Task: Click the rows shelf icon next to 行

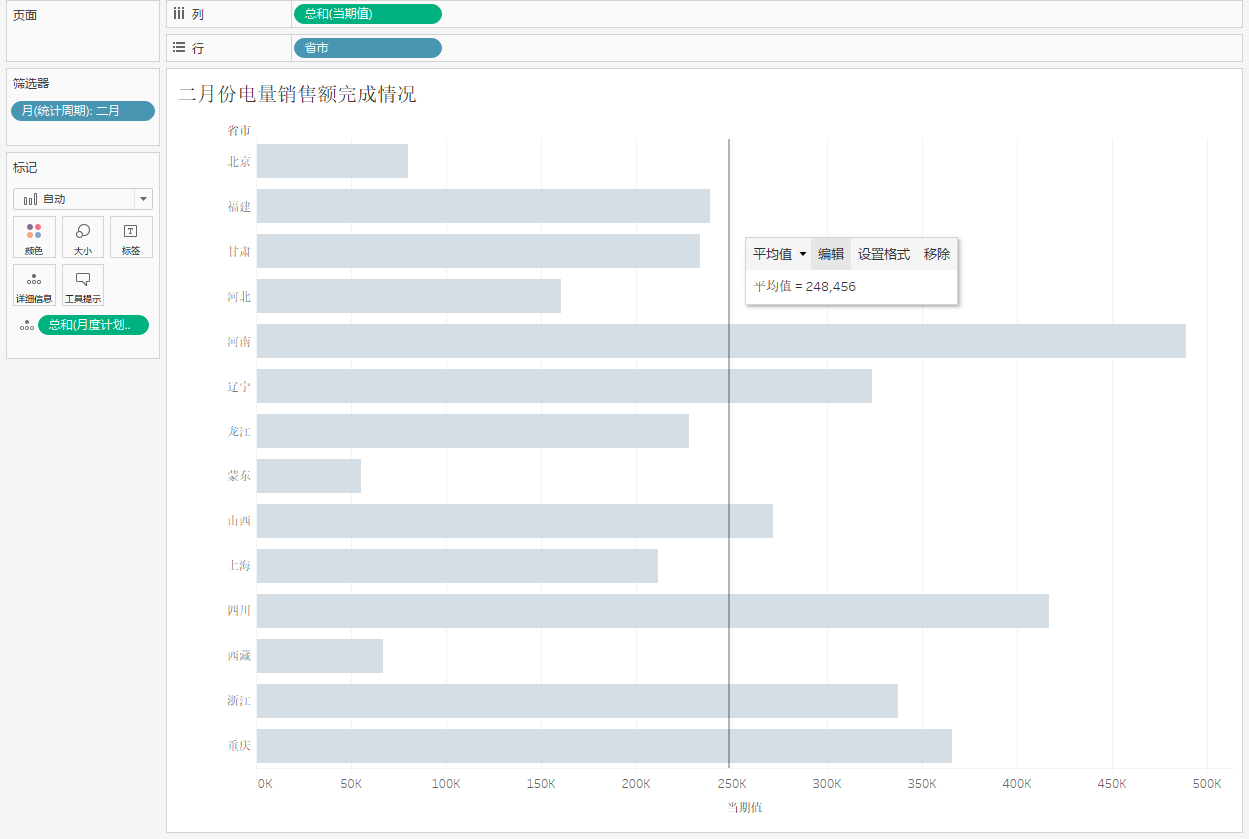Action: [179, 47]
